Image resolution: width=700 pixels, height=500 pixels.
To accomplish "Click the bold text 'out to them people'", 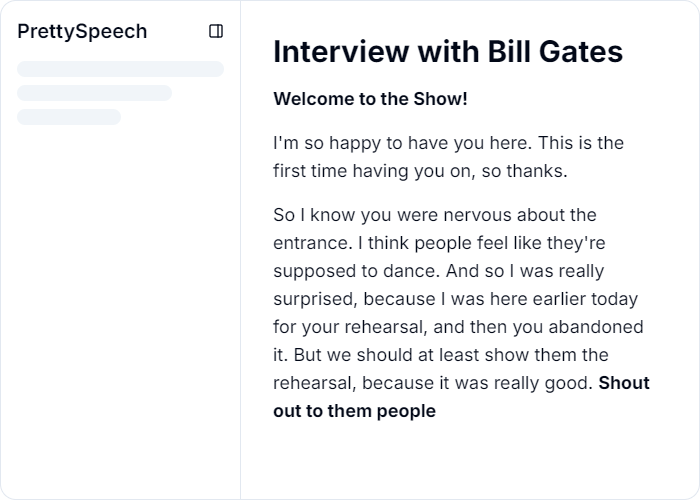I will [354, 411].
